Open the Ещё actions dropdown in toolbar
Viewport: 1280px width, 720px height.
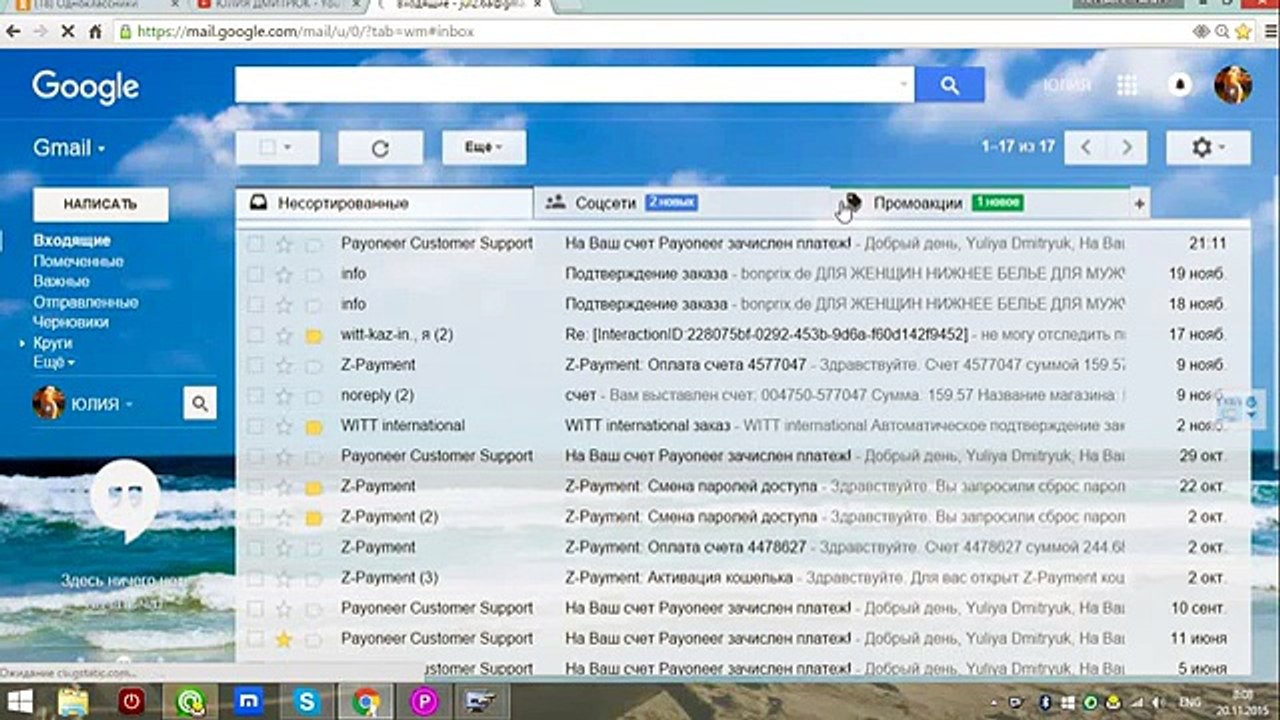click(x=484, y=148)
